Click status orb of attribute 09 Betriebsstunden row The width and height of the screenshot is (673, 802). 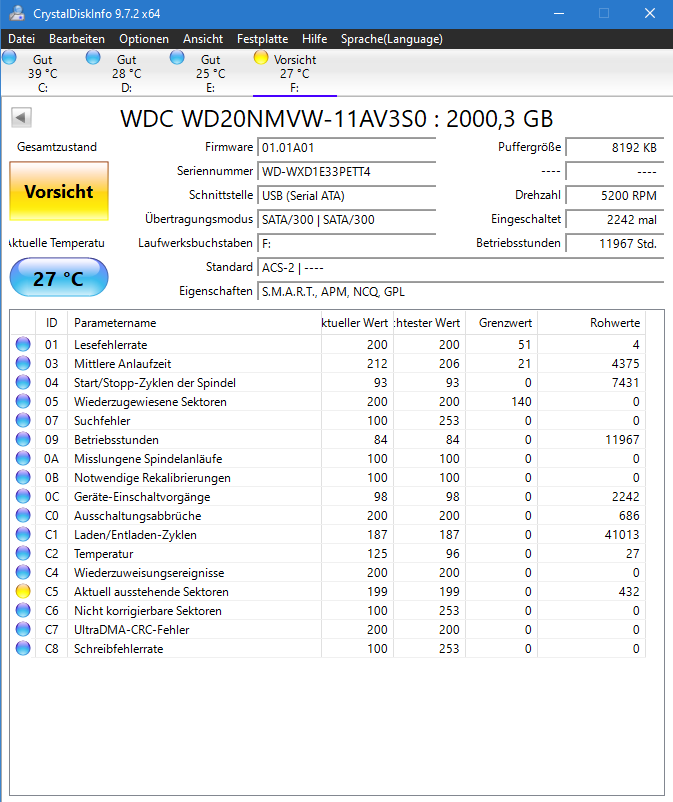click(x=23, y=439)
